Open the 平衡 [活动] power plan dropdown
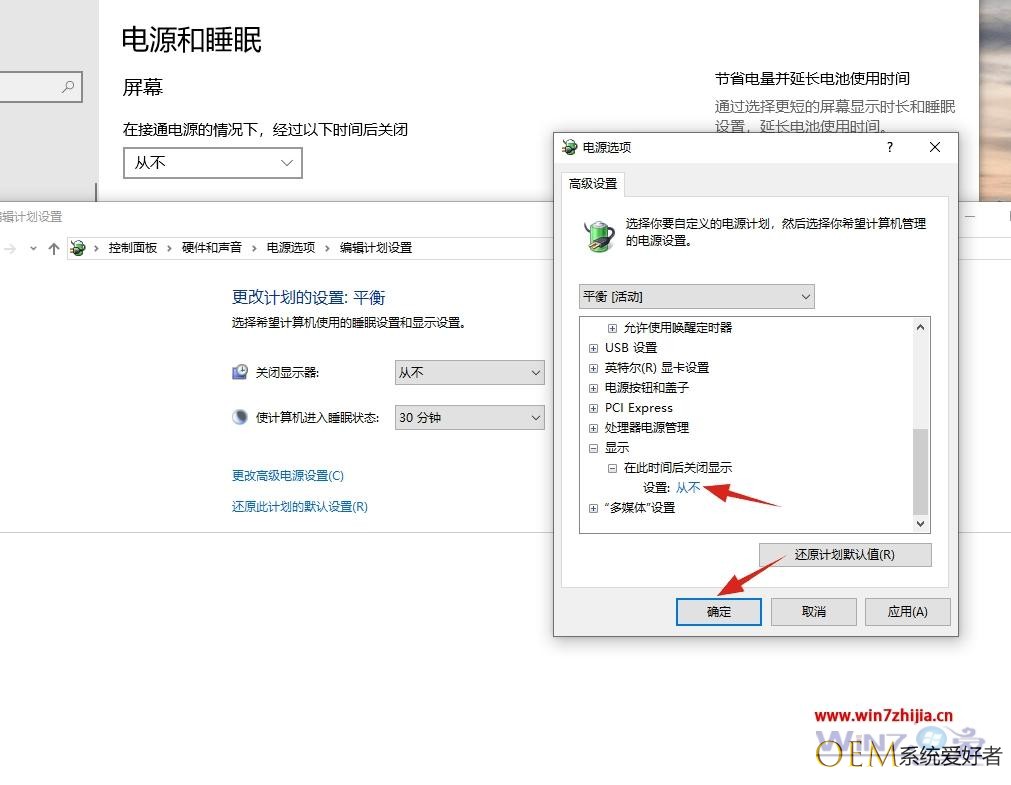Screen dimensions: 1011x785 696,297
